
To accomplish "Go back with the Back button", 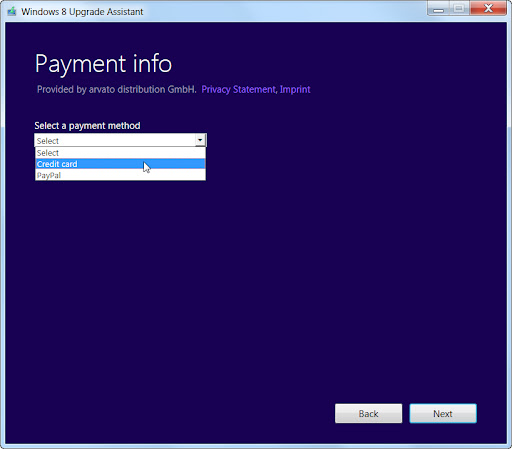I will tap(368, 414).
